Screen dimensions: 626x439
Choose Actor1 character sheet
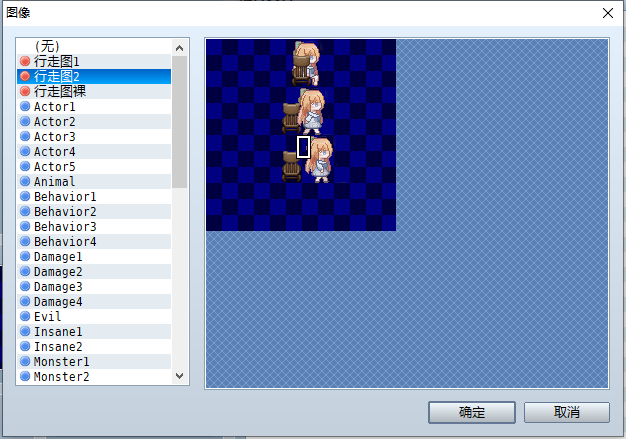coord(94,107)
